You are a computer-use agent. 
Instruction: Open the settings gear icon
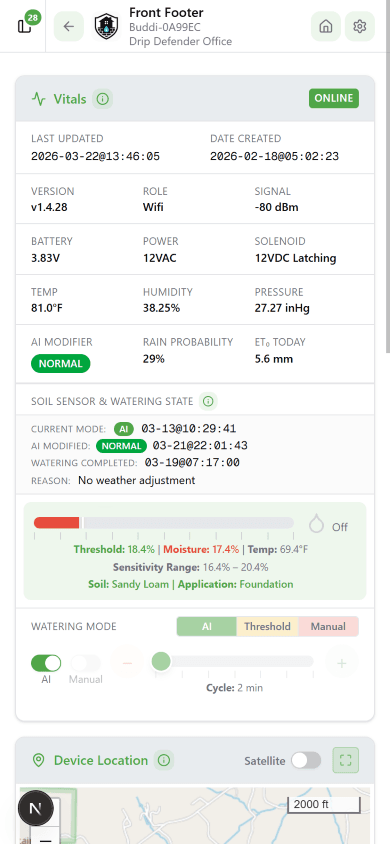[x=359, y=26]
